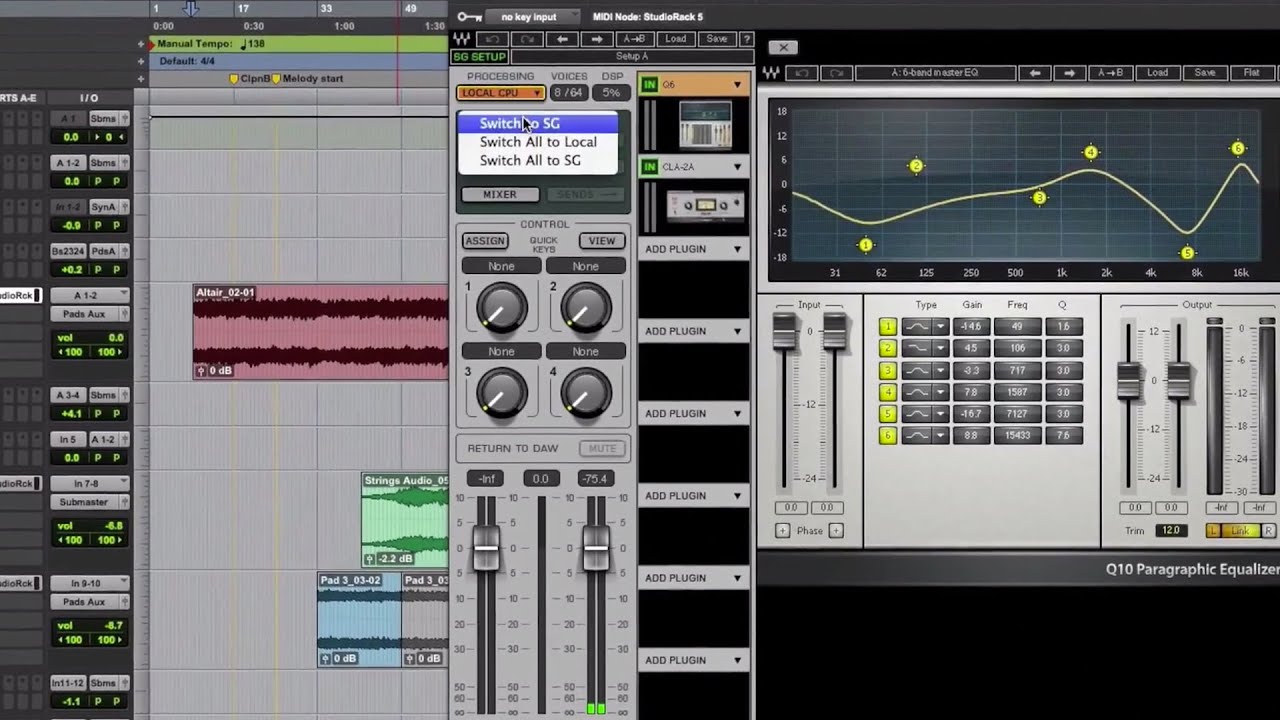Undo in the StudioRack toolbar
Viewport: 1280px width, 720px height.
point(492,39)
